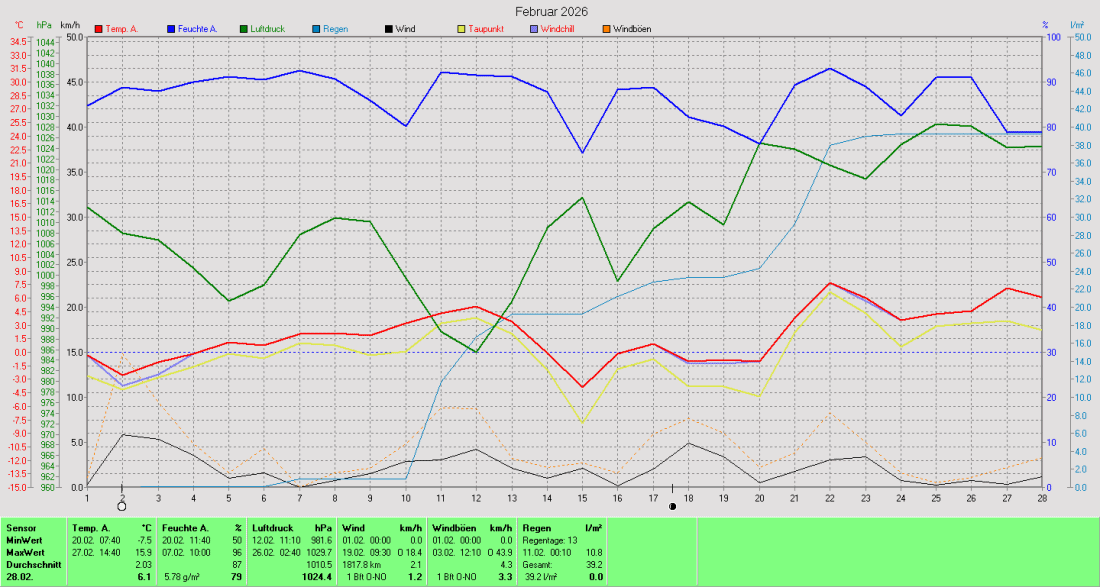Image resolution: width=1100 pixels, height=587 pixels.
Task: Click the new moon icon near day 17
Action: (673, 506)
